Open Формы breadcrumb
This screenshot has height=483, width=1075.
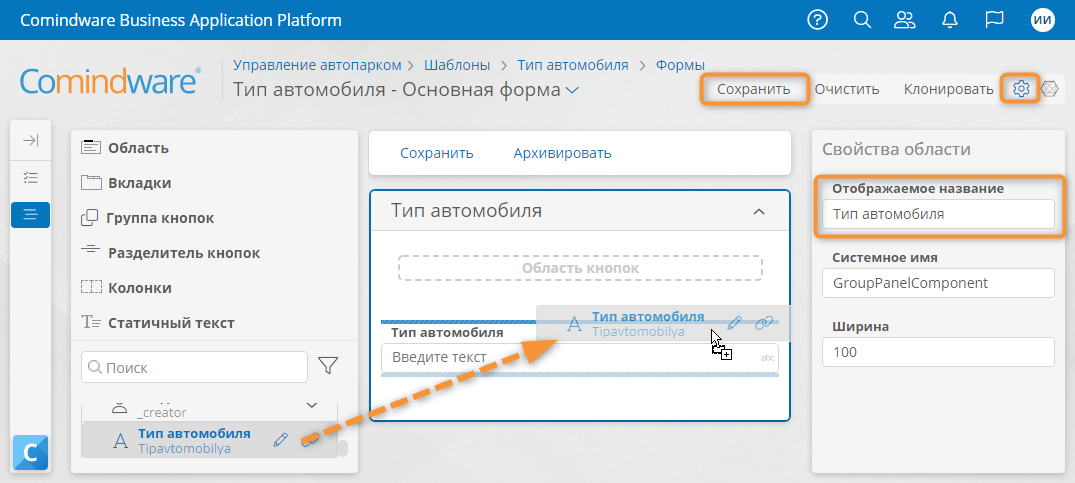(680, 65)
